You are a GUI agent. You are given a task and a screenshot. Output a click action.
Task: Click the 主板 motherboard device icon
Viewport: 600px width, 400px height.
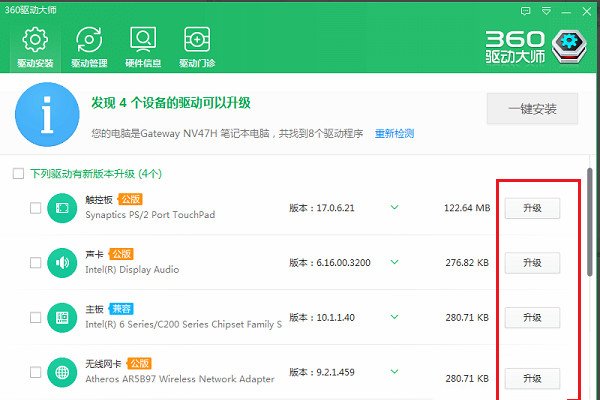pyautogui.click(x=62, y=318)
